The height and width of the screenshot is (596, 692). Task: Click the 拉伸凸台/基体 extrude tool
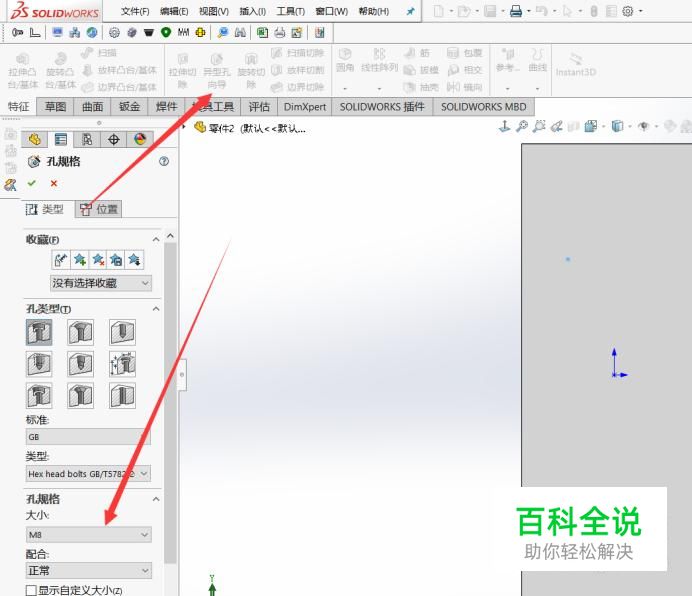(x=22, y=71)
